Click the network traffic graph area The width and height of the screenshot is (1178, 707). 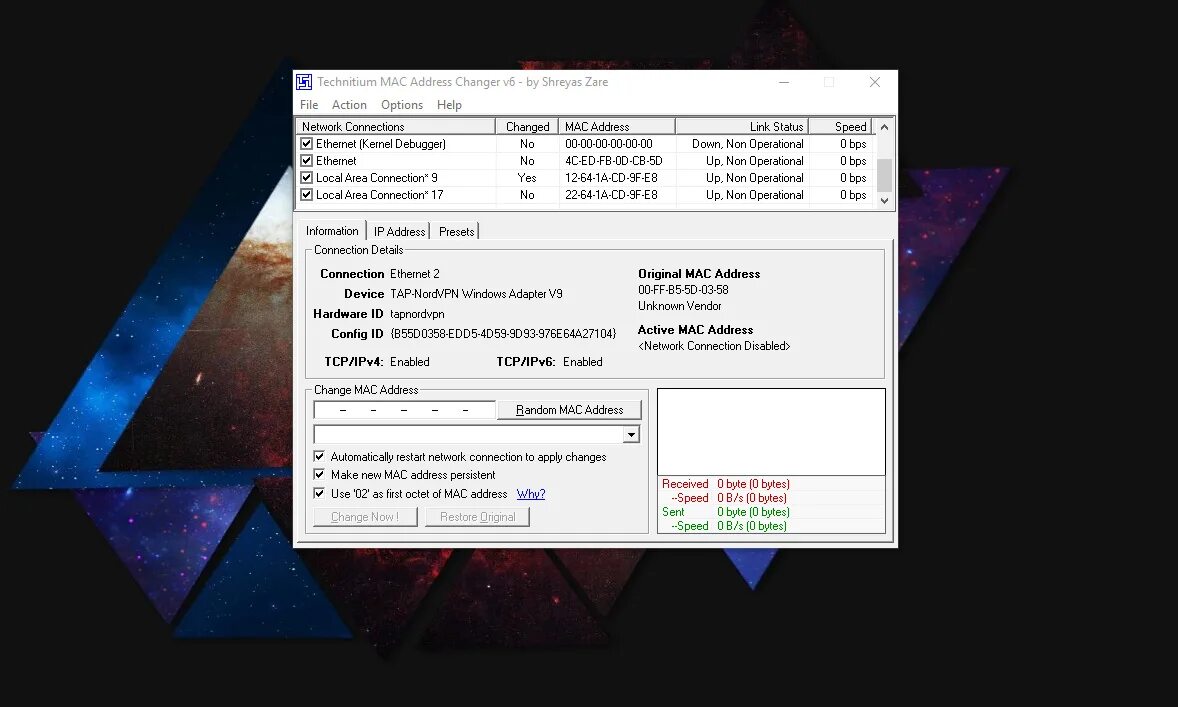tap(772, 432)
